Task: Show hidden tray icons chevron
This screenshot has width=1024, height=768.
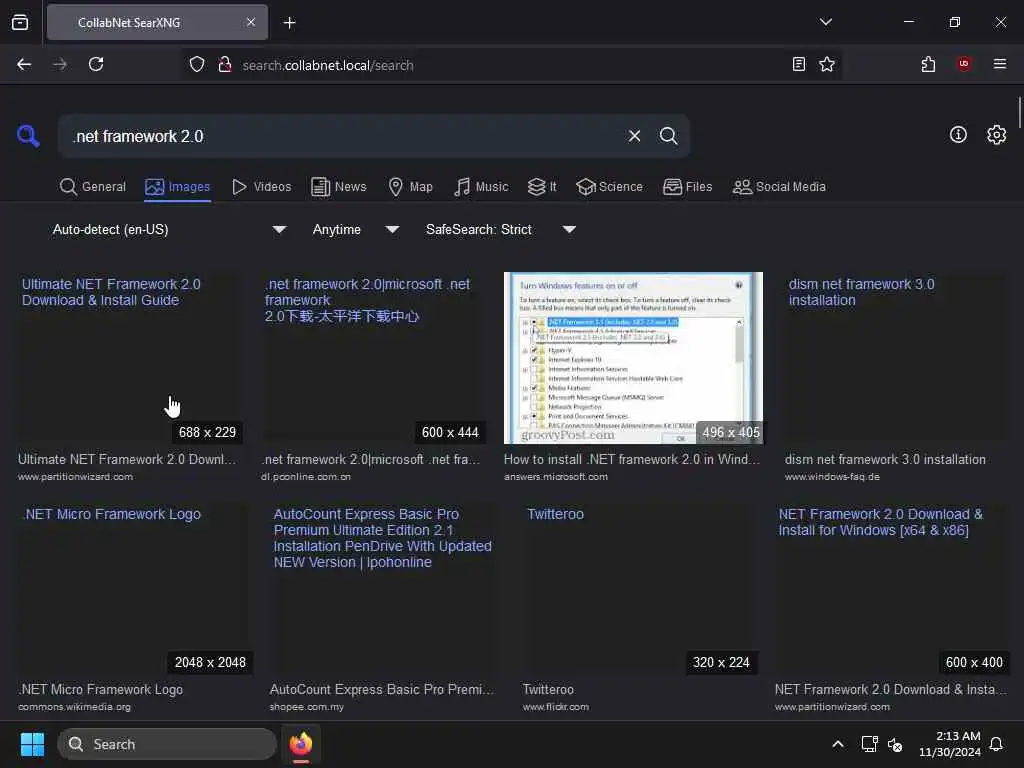Action: tap(837, 744)
